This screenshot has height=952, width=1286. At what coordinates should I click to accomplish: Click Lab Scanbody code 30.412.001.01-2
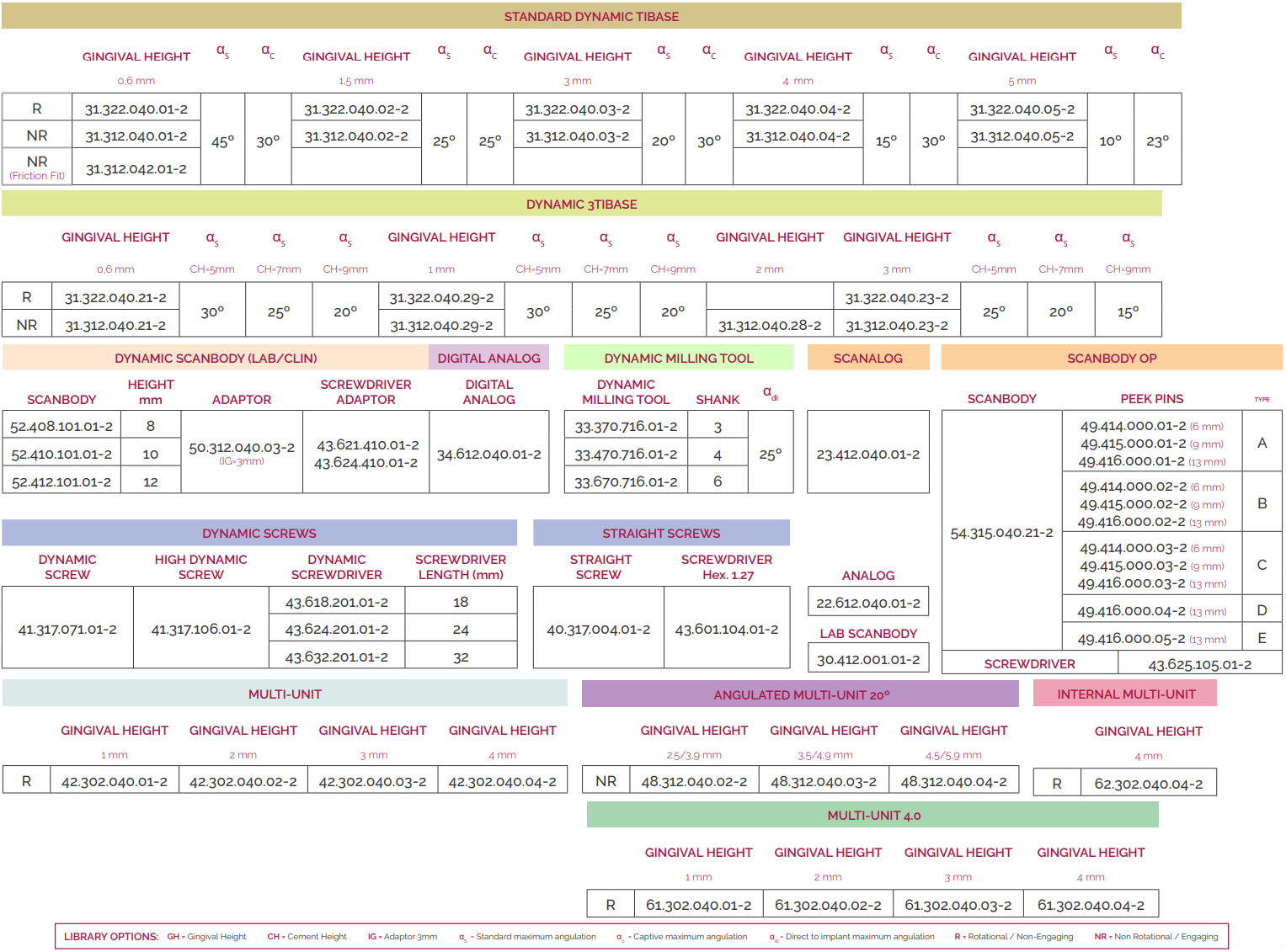coord(868,660)
